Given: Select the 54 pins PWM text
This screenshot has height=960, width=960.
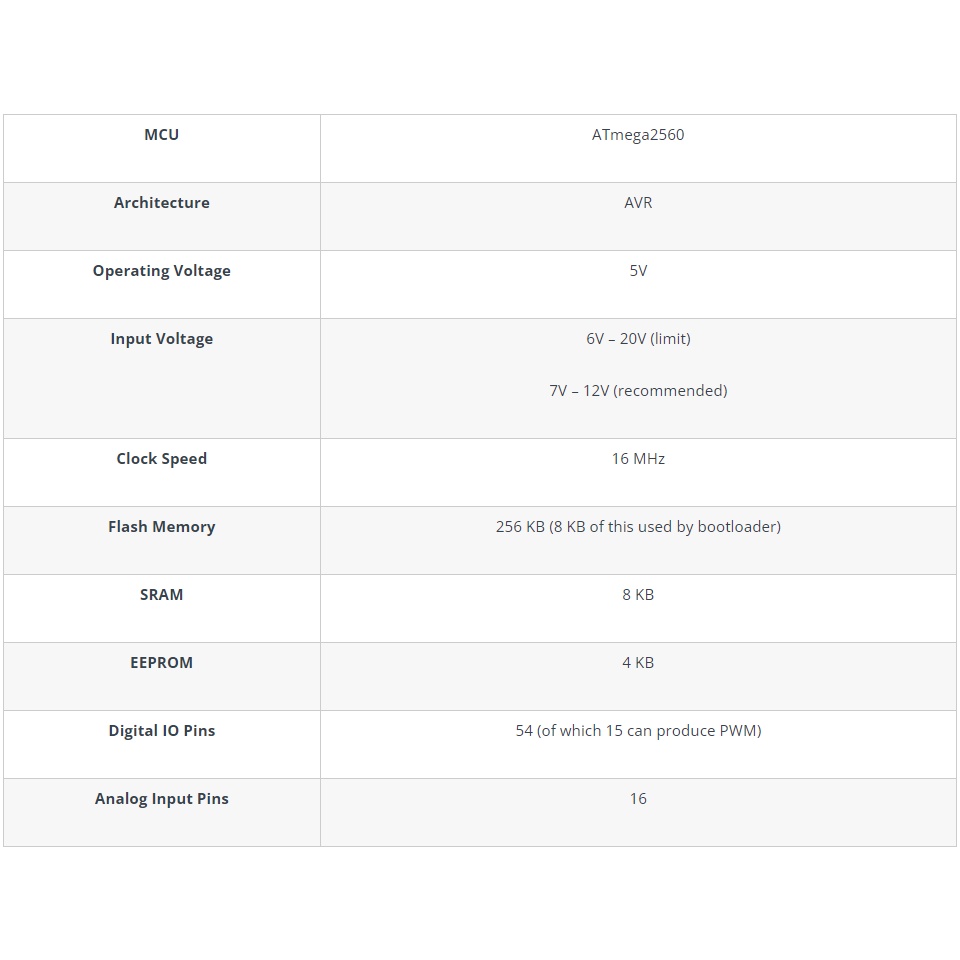Looking at the screenshot, I should click(638, 731).
